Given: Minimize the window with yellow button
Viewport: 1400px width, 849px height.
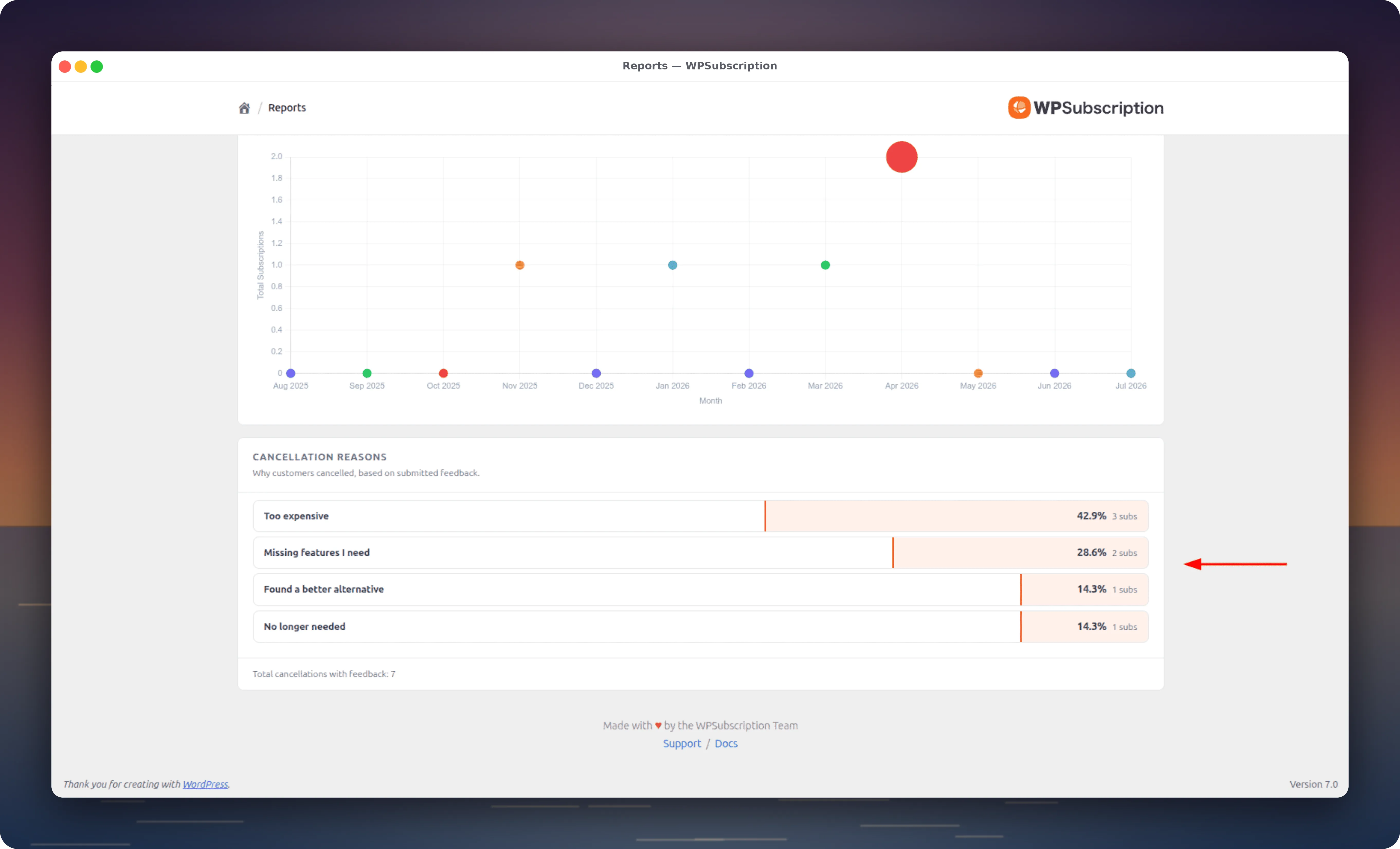Looking at the screenshot, I should click(81, 67).
